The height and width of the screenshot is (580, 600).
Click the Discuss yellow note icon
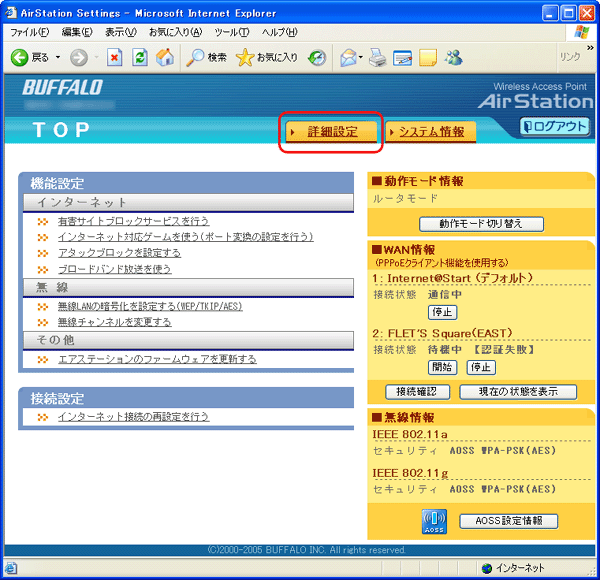click(428, 58)
